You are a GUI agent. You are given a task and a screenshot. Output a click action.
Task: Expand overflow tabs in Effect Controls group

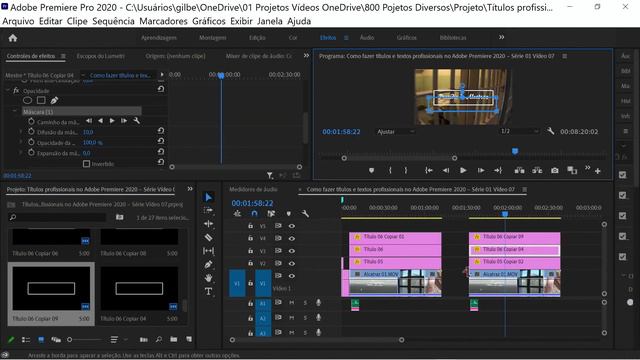[x=306, y=56]
